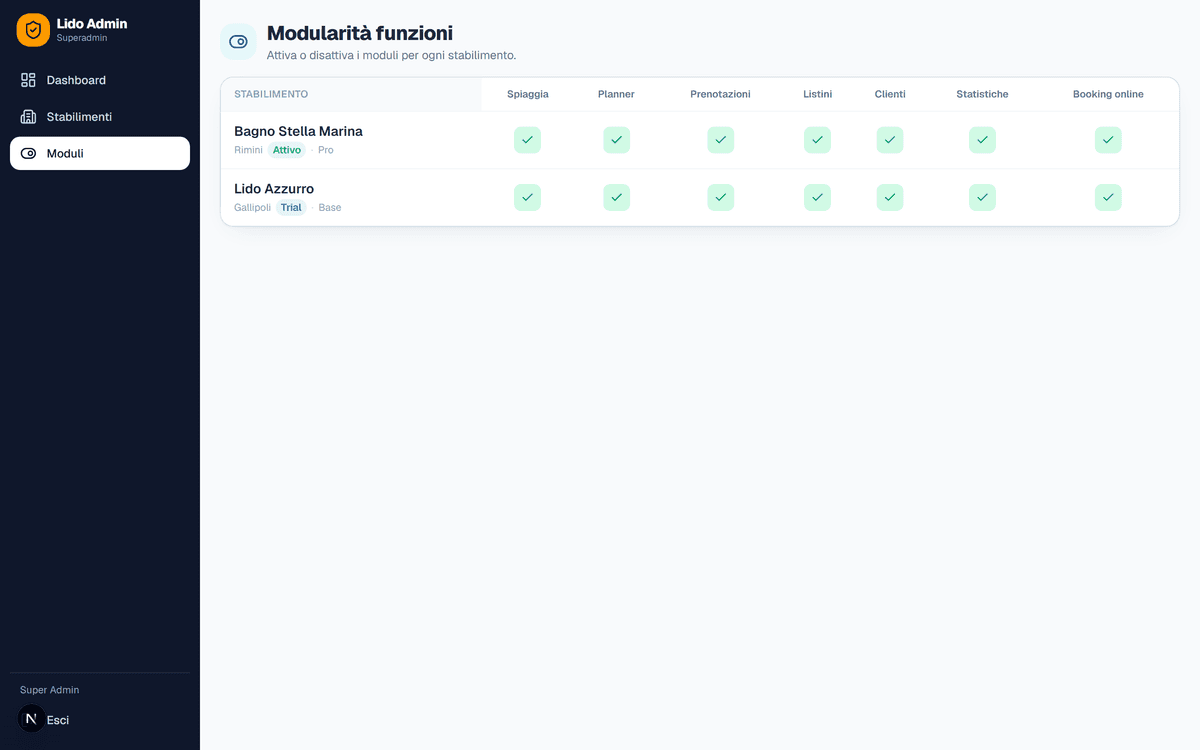Viewport: 1200px width, 750px height.
Task: Click the Clienti column header
Action: [x=890, y=94]
